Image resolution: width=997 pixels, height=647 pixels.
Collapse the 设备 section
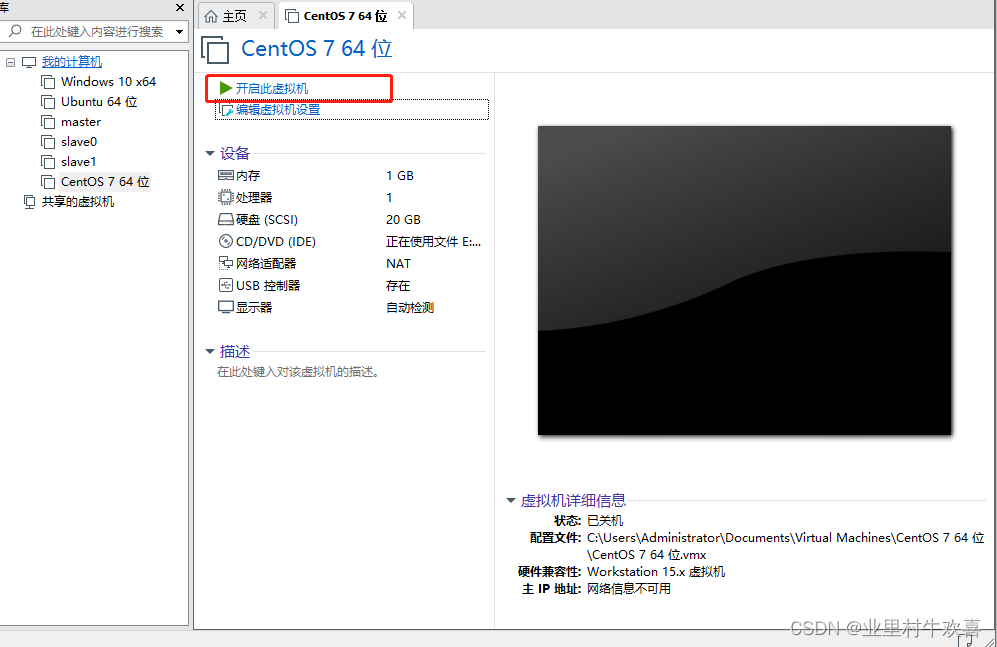pyautogui.click(x=210, y=153)
